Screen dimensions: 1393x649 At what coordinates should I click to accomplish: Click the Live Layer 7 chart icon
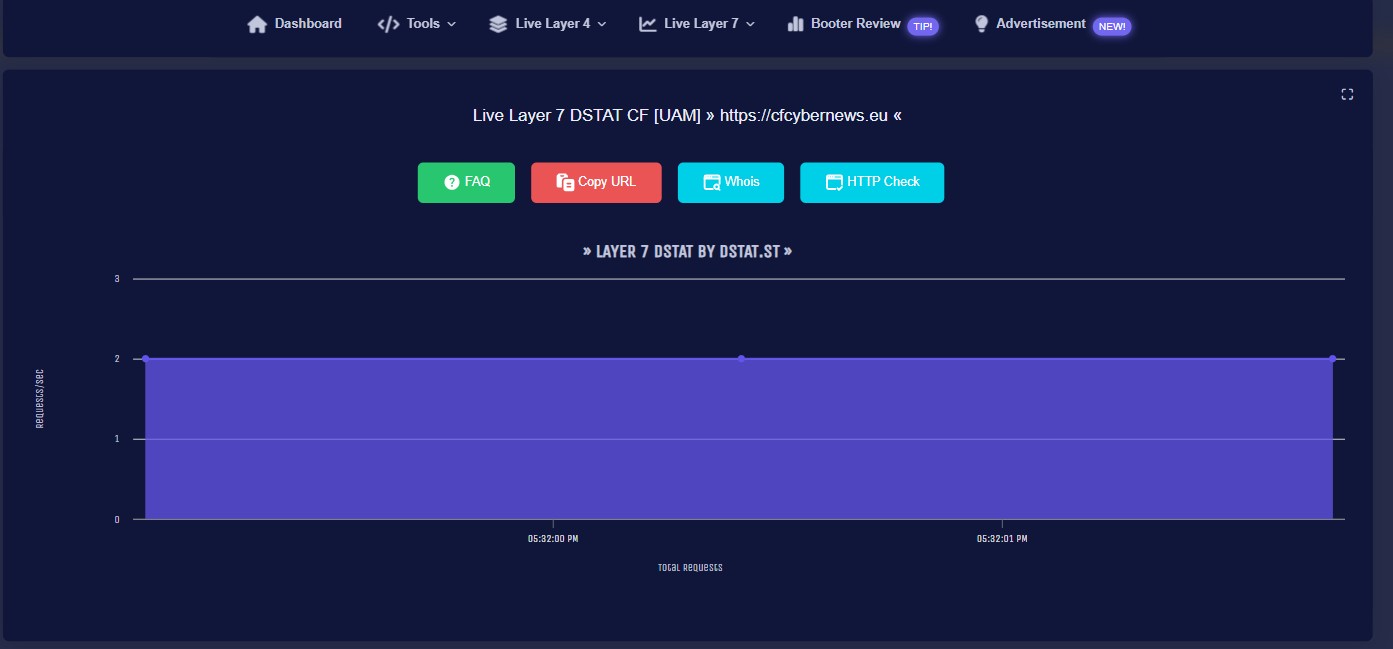pos(648,24)
